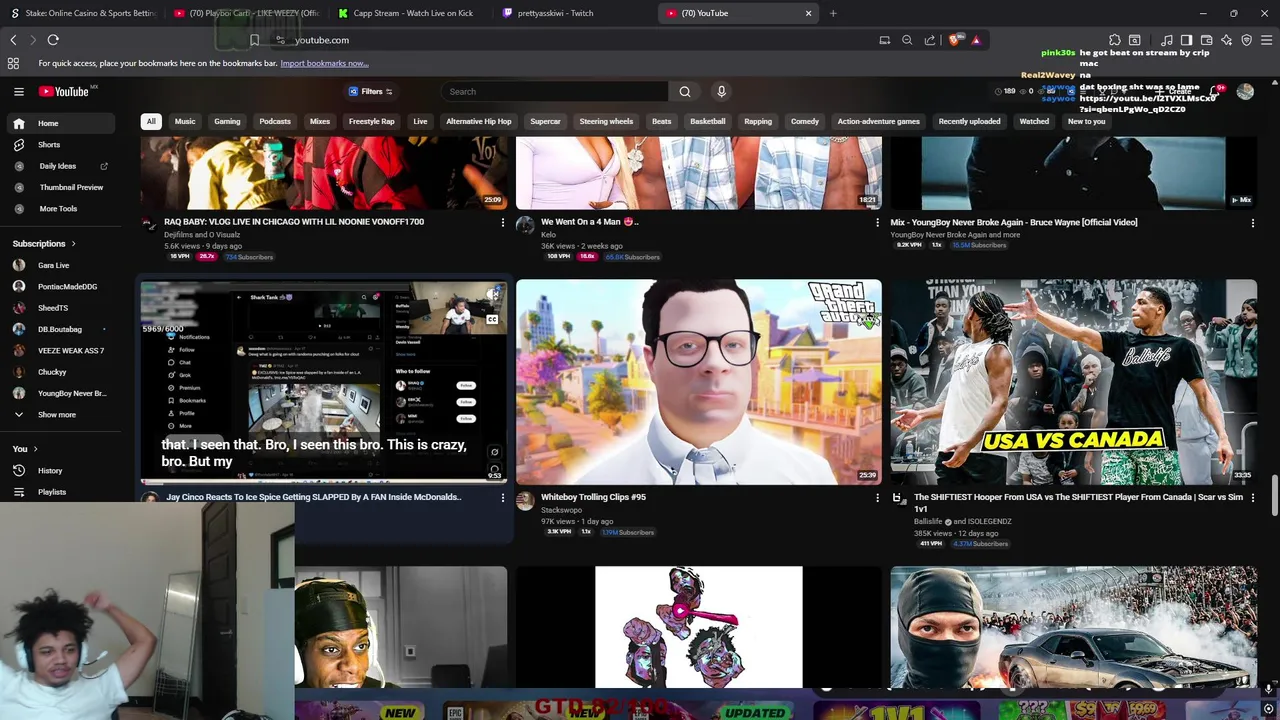Open the YouTube hamburger guide menu
Image resolution: width=1280 pixels, height=720 pixels.
pos(18,91)
